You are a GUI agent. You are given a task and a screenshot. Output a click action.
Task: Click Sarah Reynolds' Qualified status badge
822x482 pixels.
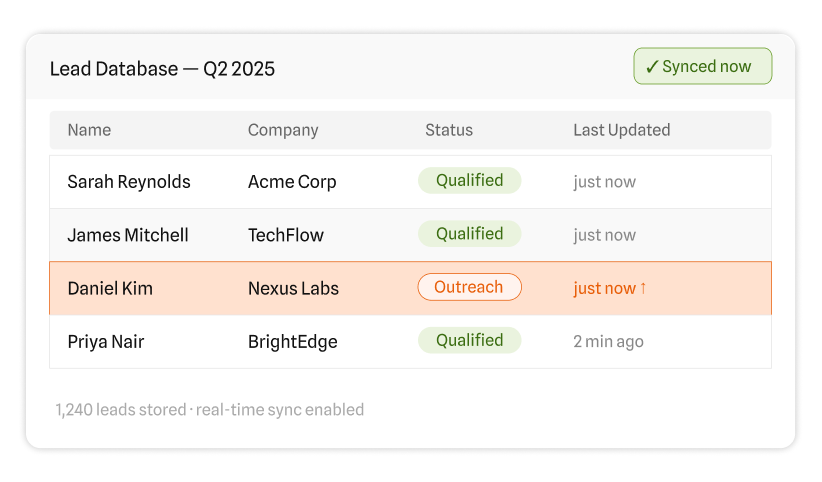469,181
